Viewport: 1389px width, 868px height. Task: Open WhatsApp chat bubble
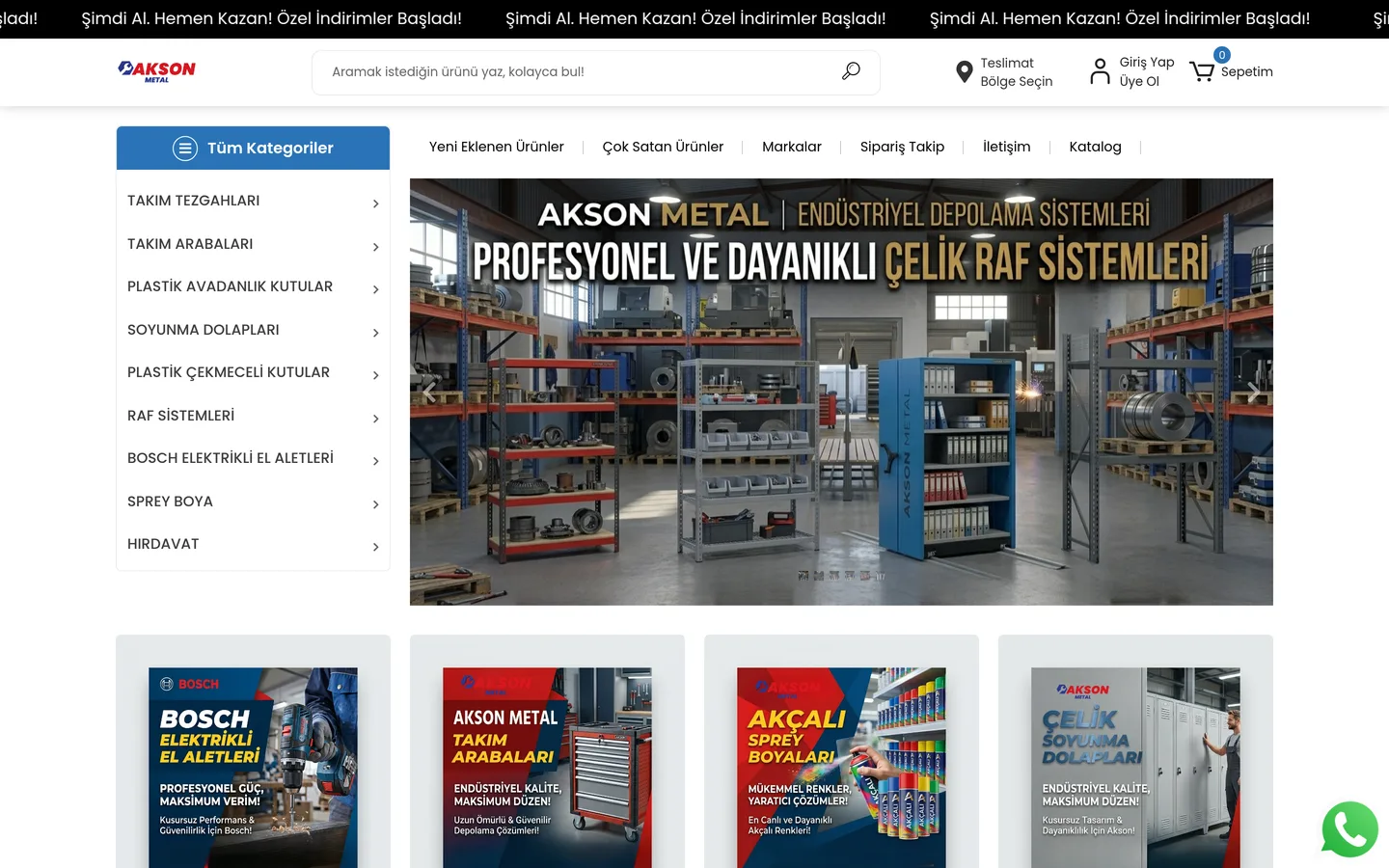(1349, 829)
